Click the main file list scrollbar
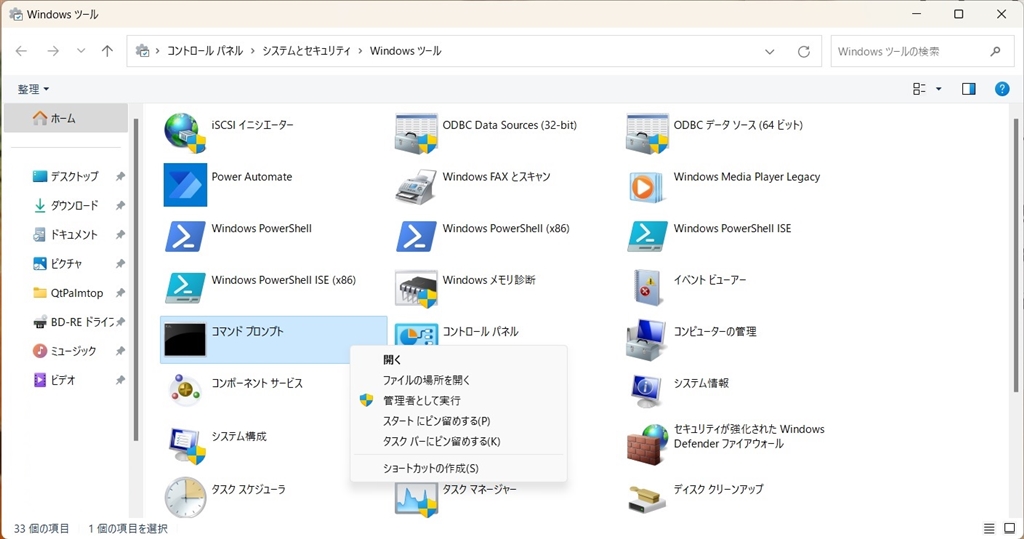Screen dimensions: 1024x539 tap(1016, 255)
